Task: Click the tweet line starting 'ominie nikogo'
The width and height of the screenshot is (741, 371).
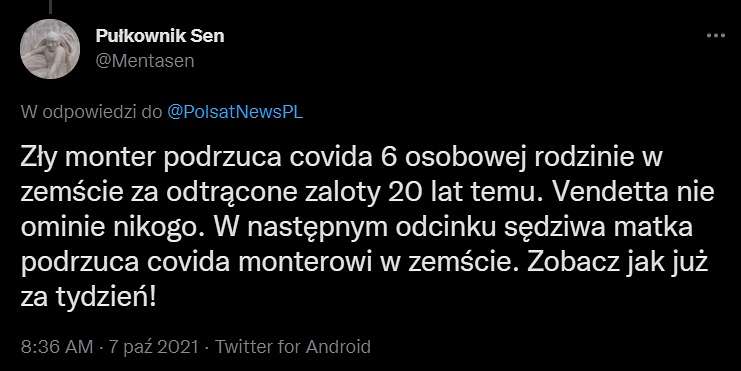Action: [357, 228]
